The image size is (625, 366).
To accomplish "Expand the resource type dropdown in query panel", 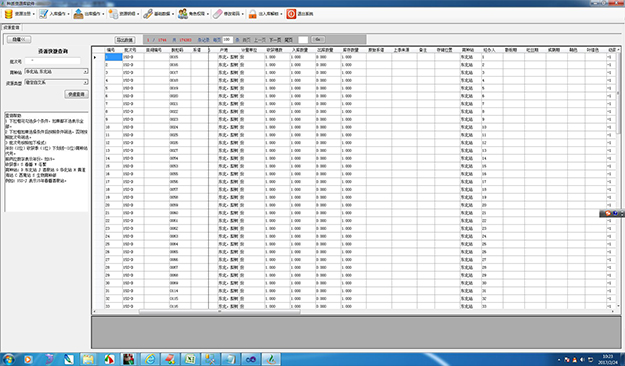I will click(85, 83).
